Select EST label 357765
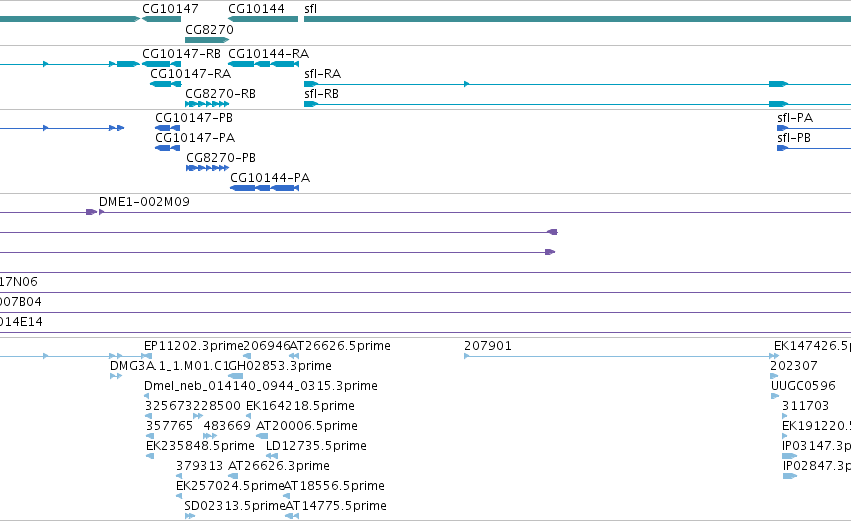The width and height of the screenshot is (851, 521). [169, 426]
